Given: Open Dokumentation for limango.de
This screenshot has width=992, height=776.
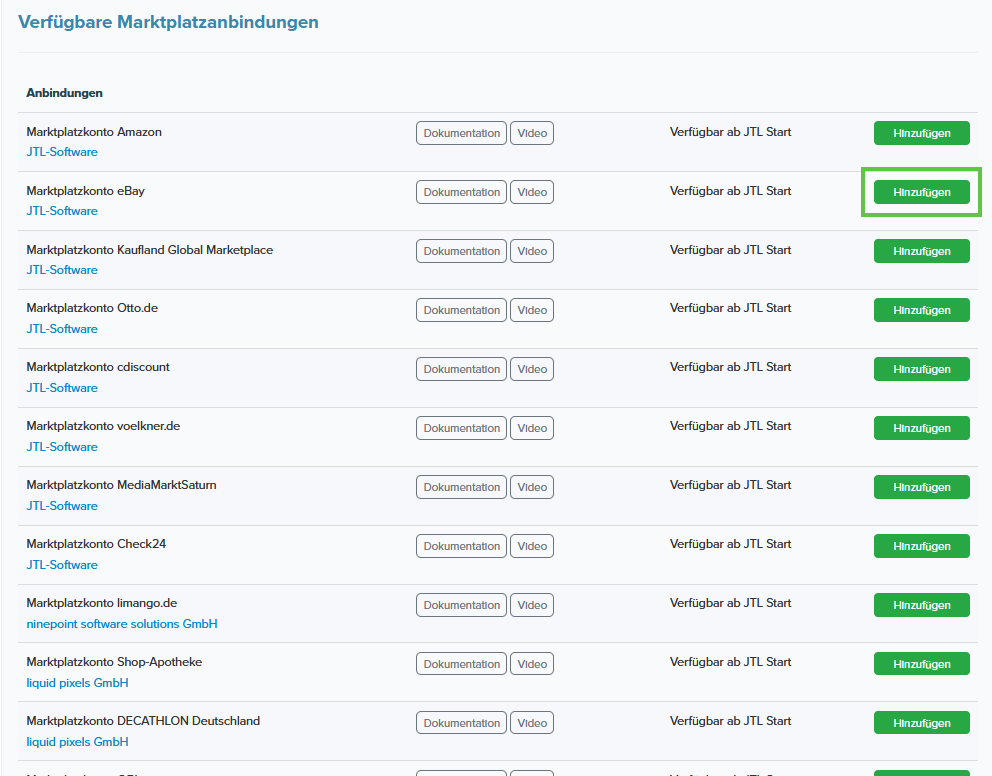Looking at the screenshot, I should coord(461,605).
